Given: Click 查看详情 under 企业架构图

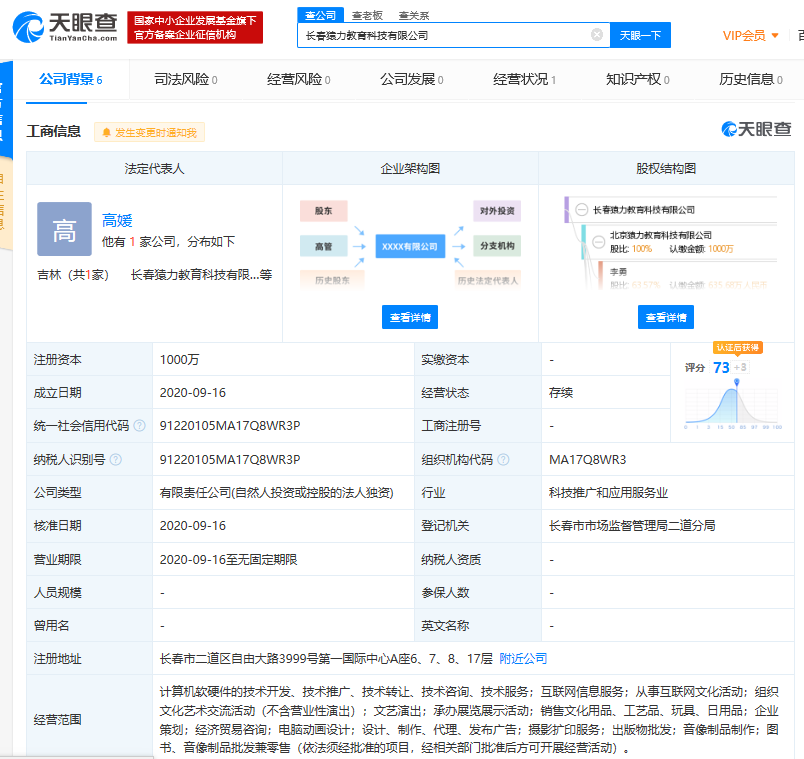Looking at the screenshot, I should (x=410, y=317).
